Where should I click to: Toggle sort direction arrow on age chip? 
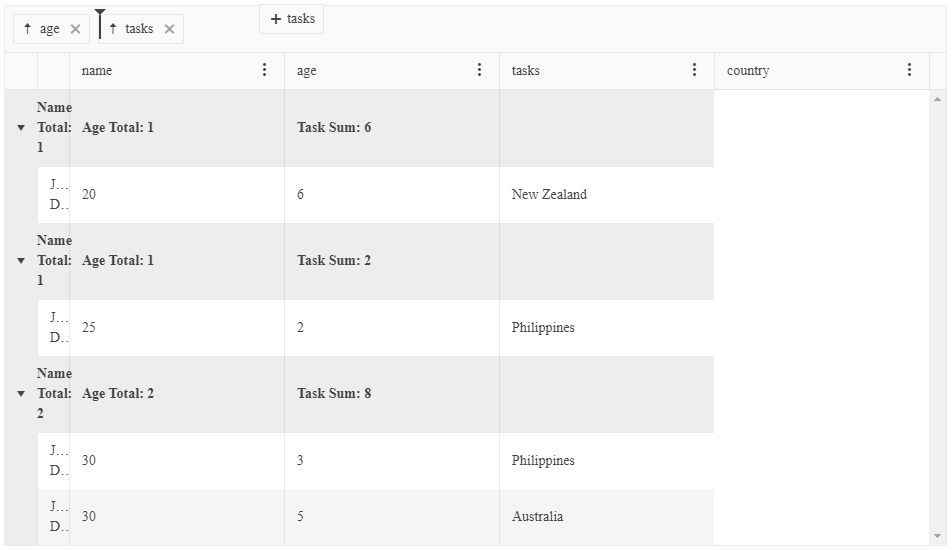point(27,29)
